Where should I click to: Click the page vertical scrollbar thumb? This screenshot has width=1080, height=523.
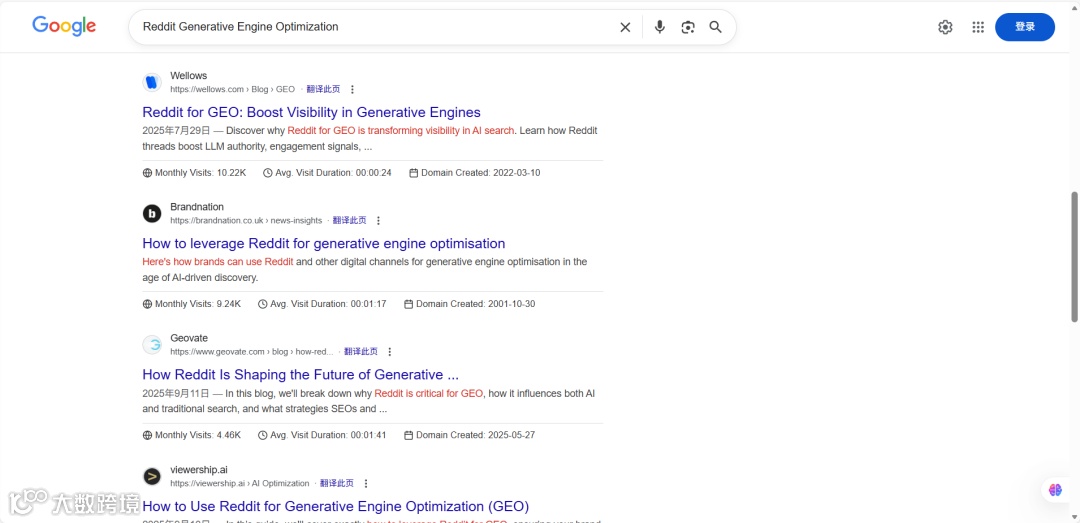pyautogui.click(x=1074, y=256)
